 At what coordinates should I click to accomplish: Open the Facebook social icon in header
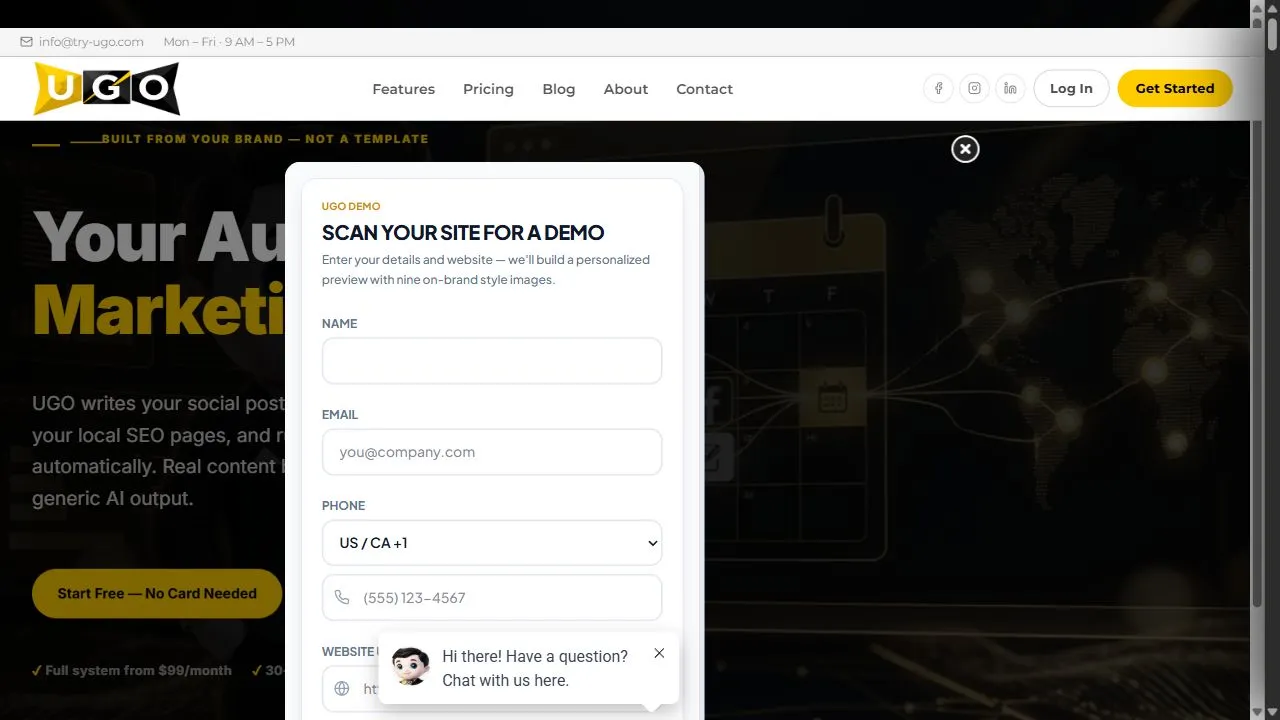pyautogui.click(x=938, y=88)
